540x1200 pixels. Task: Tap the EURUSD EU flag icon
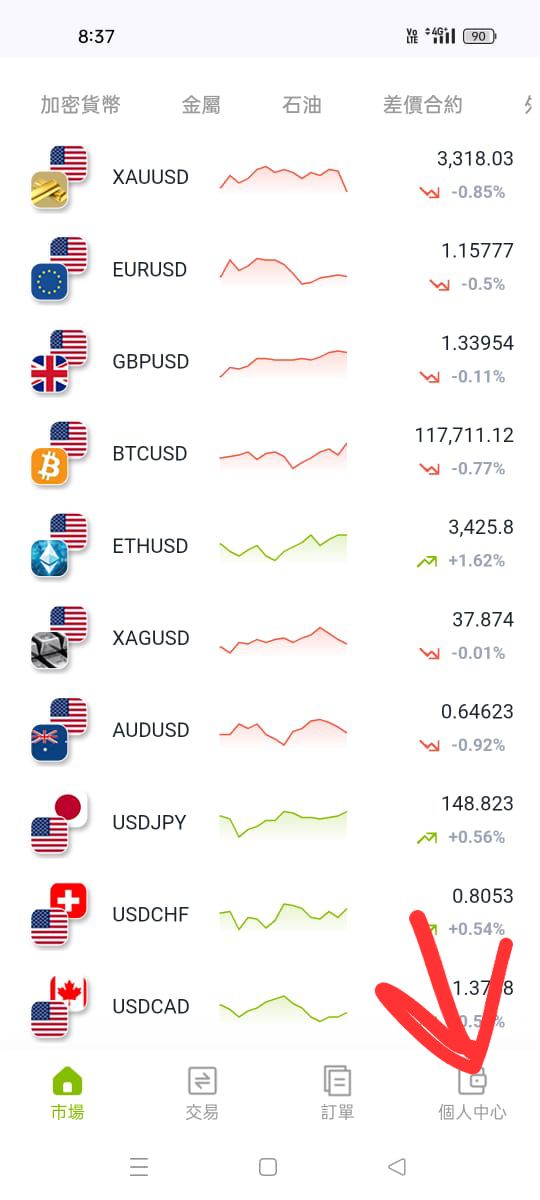49,283
